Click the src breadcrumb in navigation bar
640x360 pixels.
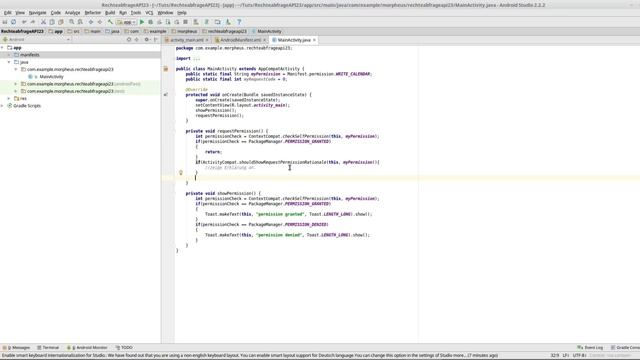(x=74, y=31)
